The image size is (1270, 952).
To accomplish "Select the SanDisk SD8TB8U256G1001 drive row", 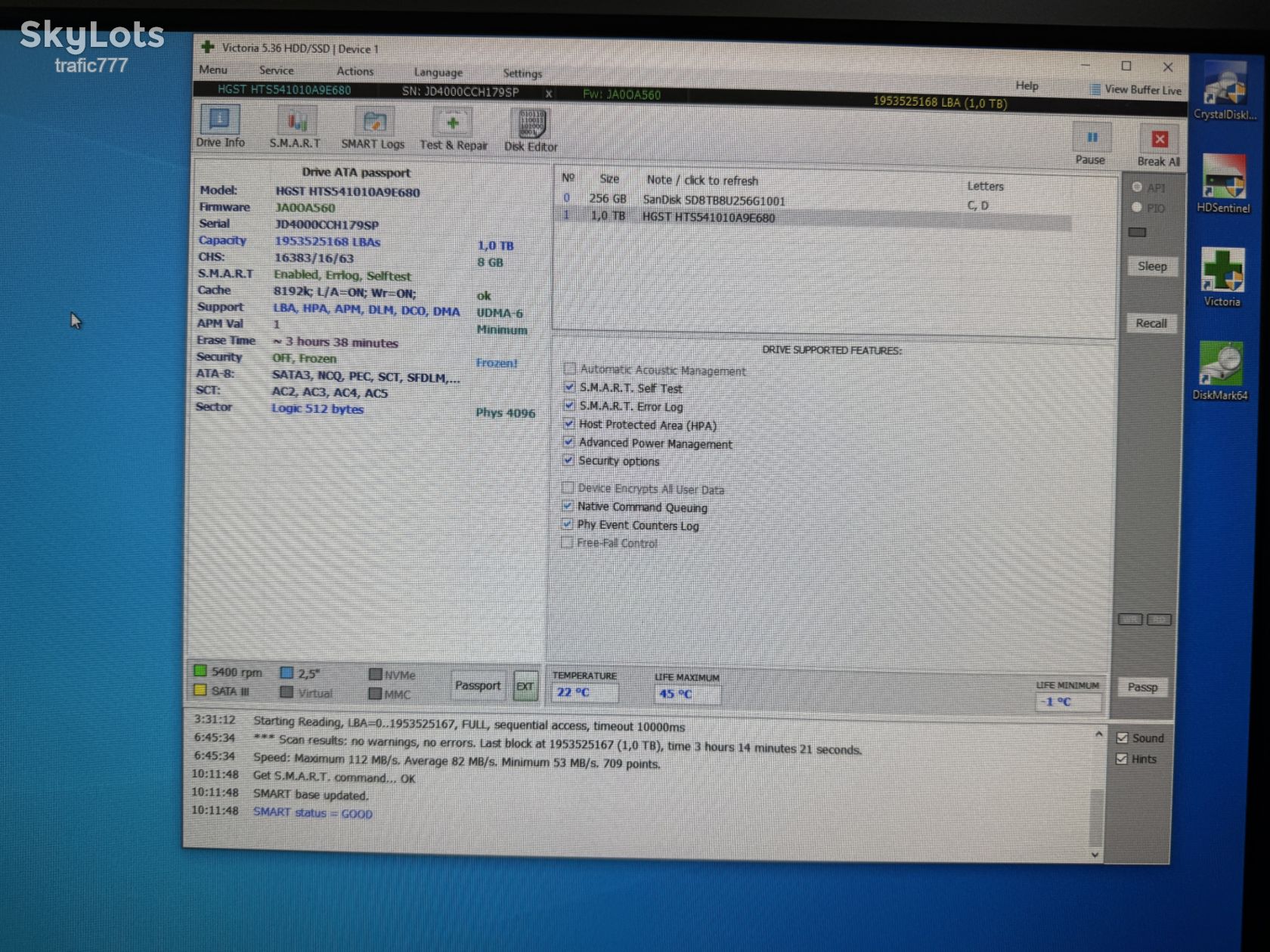I will tap(814, 202).
